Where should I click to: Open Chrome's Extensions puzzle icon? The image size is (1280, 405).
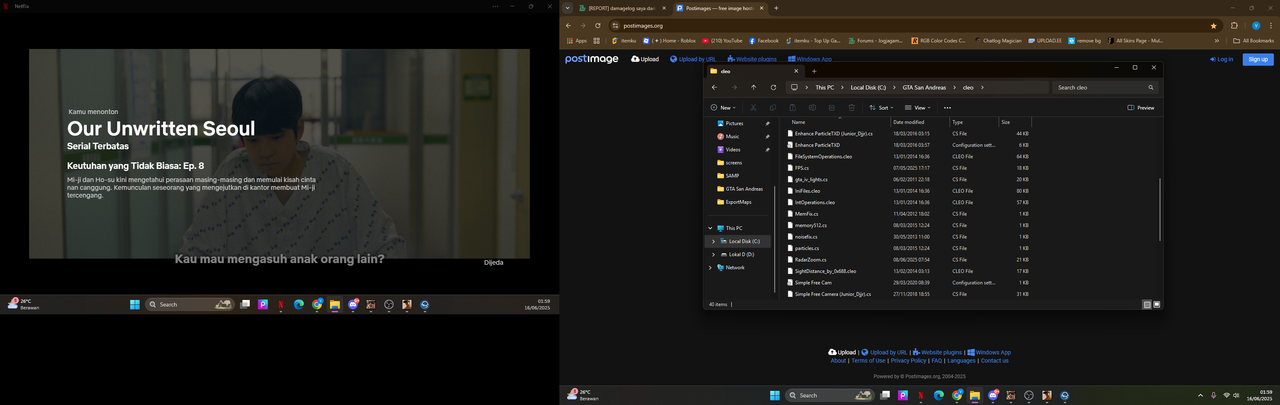(x=1234, y=25)
